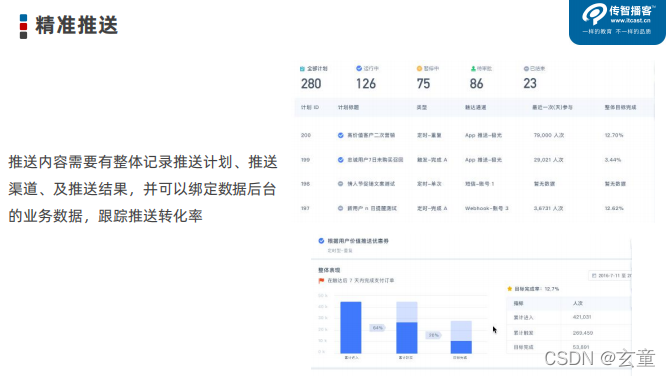The image size is (671, 377).
Task: Click the App channel cell in row 200
Action: pyautogui.click(x=483, y=135)
